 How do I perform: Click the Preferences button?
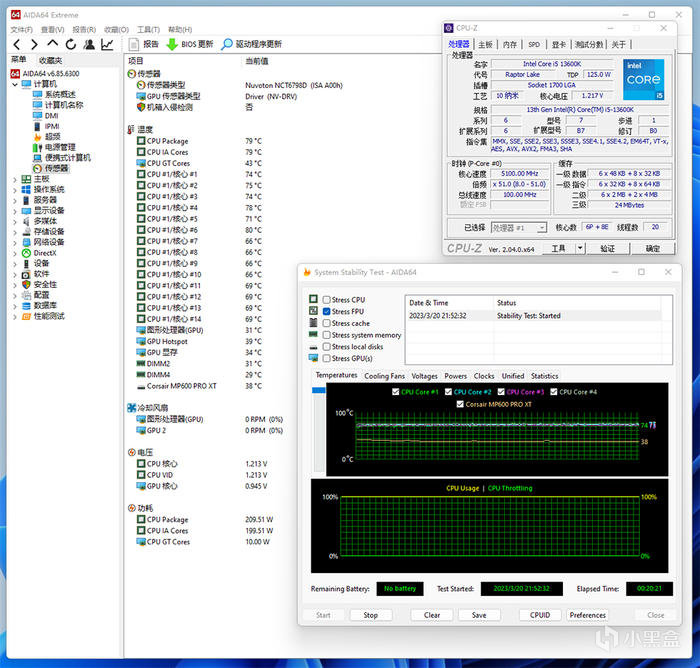[x=588, y=615]
